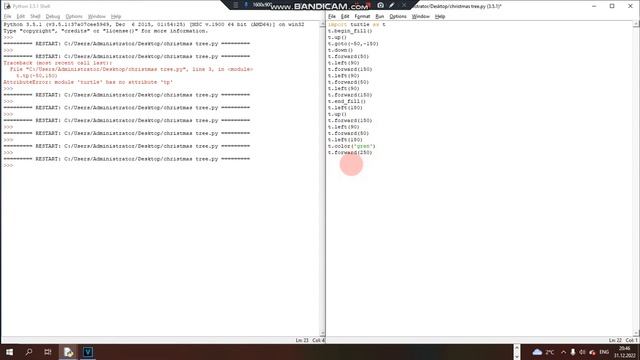The width and height of the screenshot is (640, 360).
Task: Open the File menu in the Python Shell
Action: 7,16
